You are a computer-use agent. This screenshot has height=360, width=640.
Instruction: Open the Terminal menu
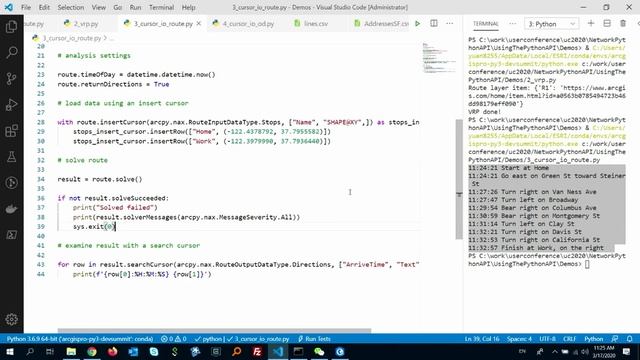161,7
